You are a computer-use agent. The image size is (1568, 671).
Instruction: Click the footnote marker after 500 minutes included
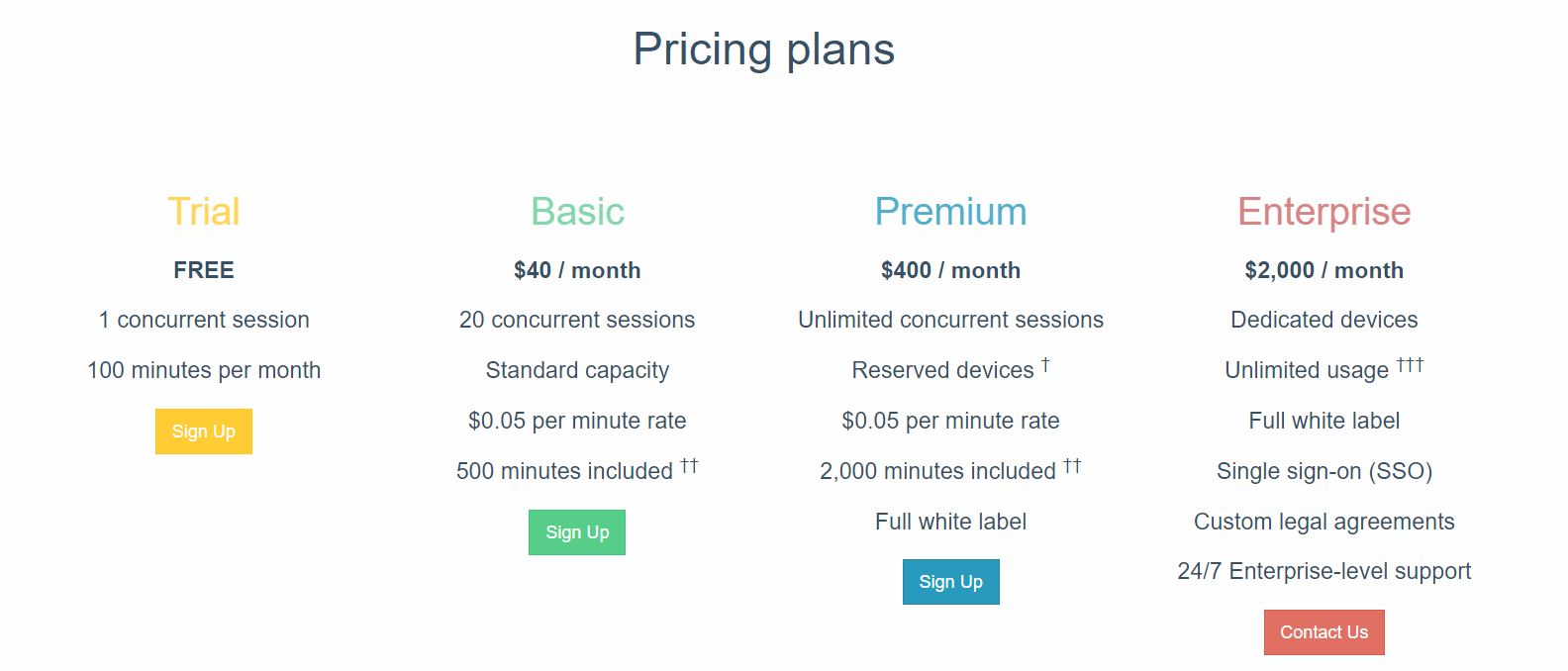pos(689,466)
